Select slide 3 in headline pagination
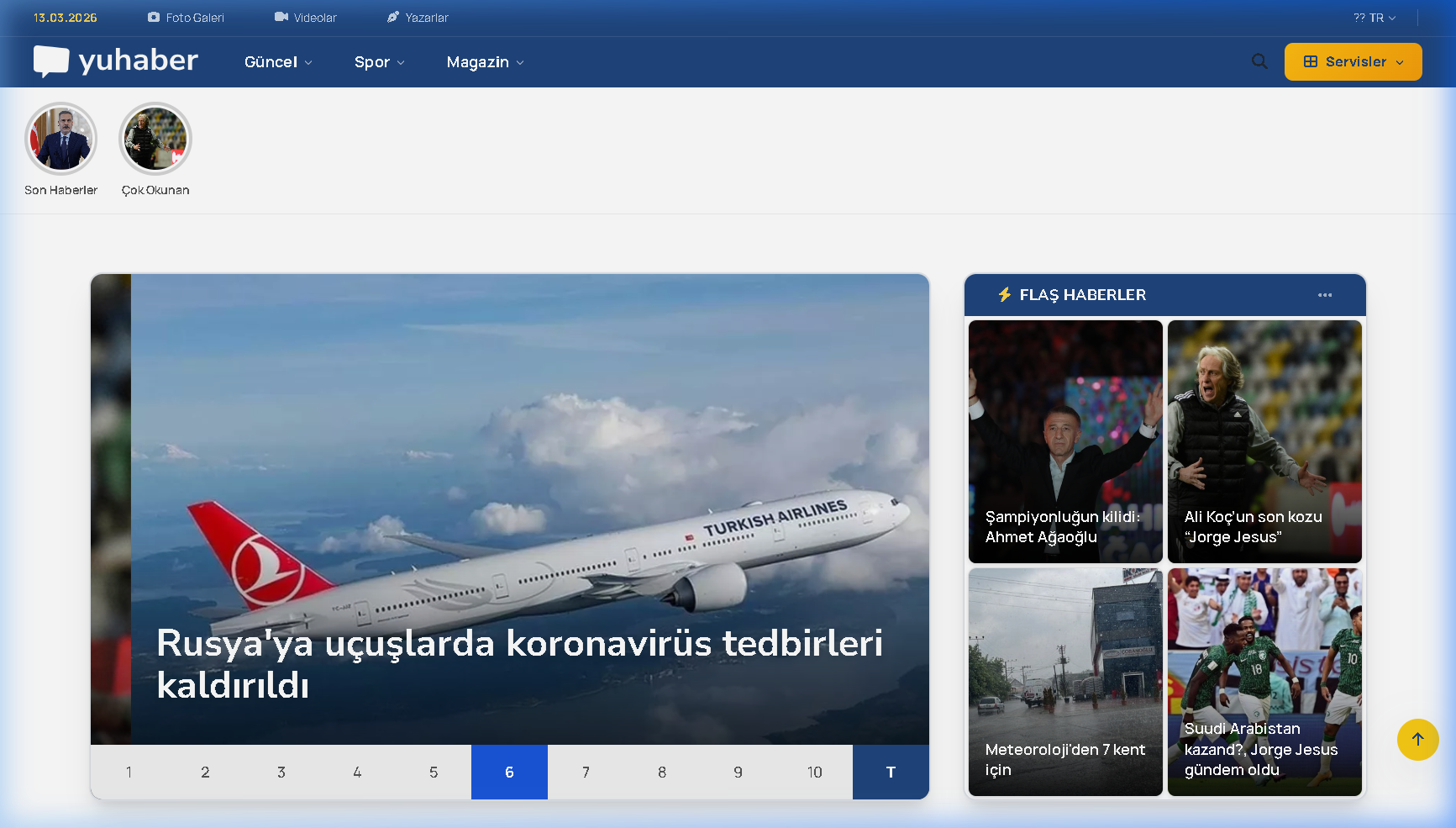 tap(281, 772)
